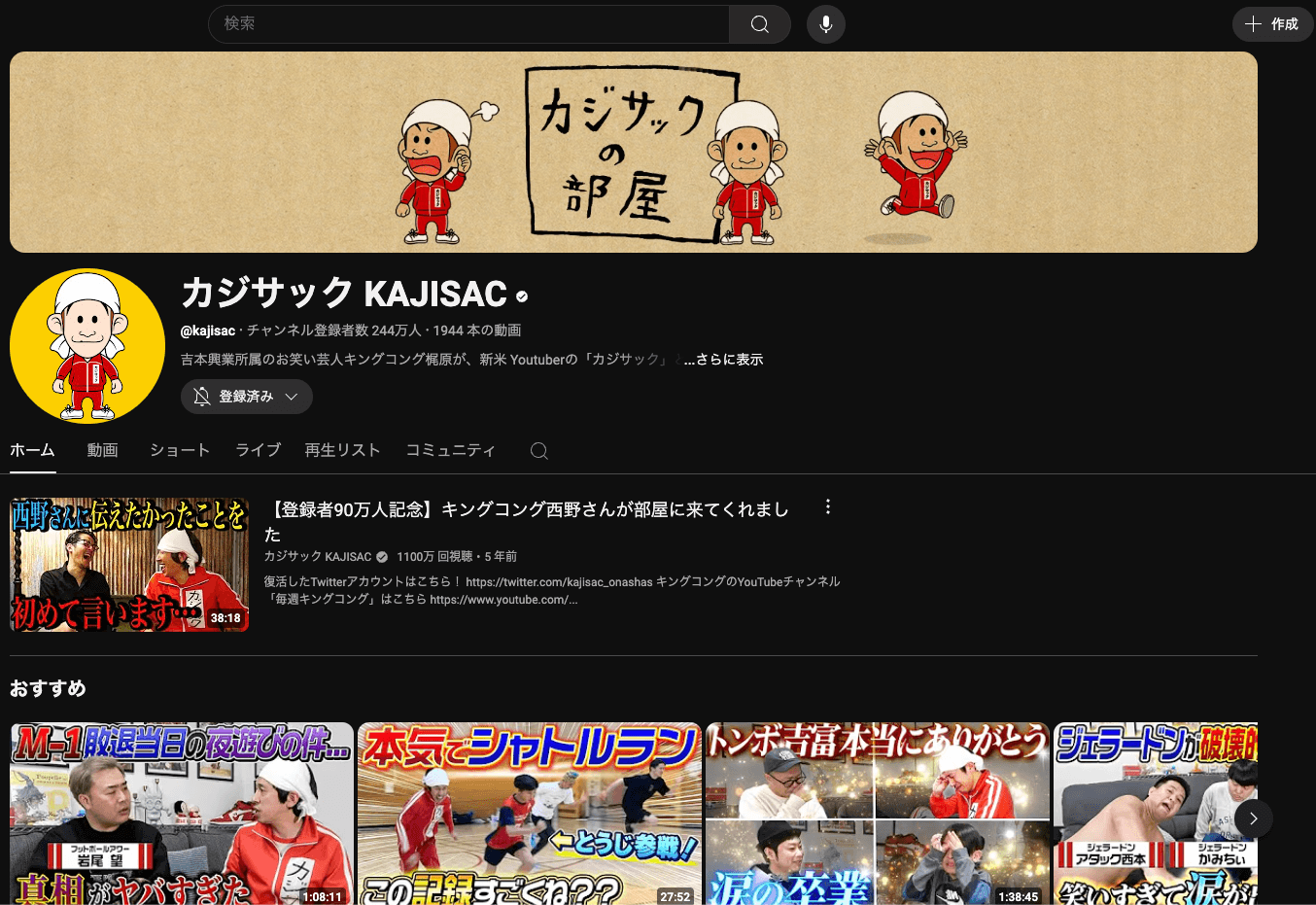The height and width of the screenshot is (905, 1316).
Task: Expand the description with ...さらに表示
Action: [723, 360]
